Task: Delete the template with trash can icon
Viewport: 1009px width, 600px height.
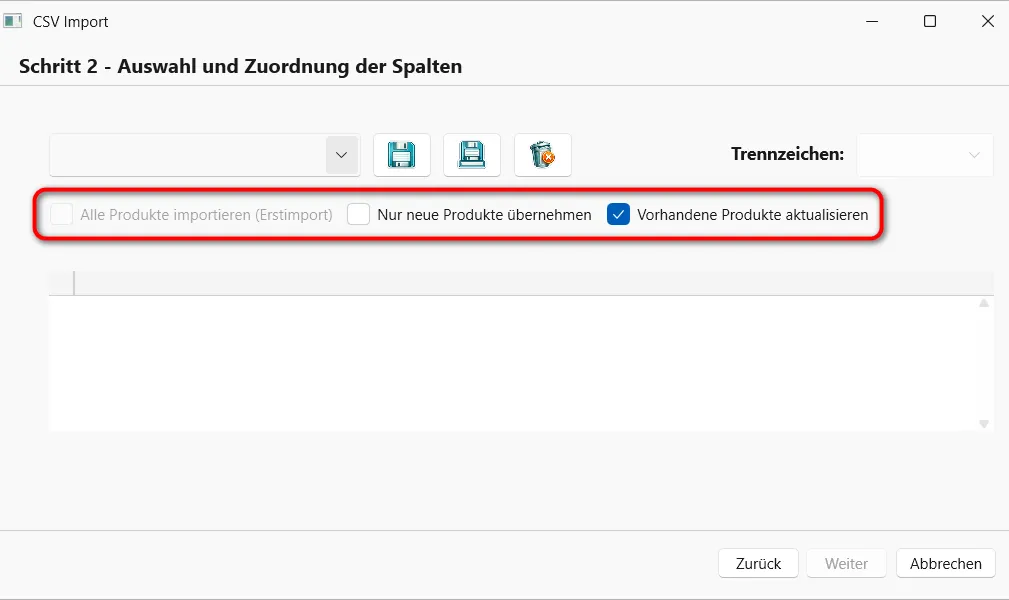Action: pos(542,155)
